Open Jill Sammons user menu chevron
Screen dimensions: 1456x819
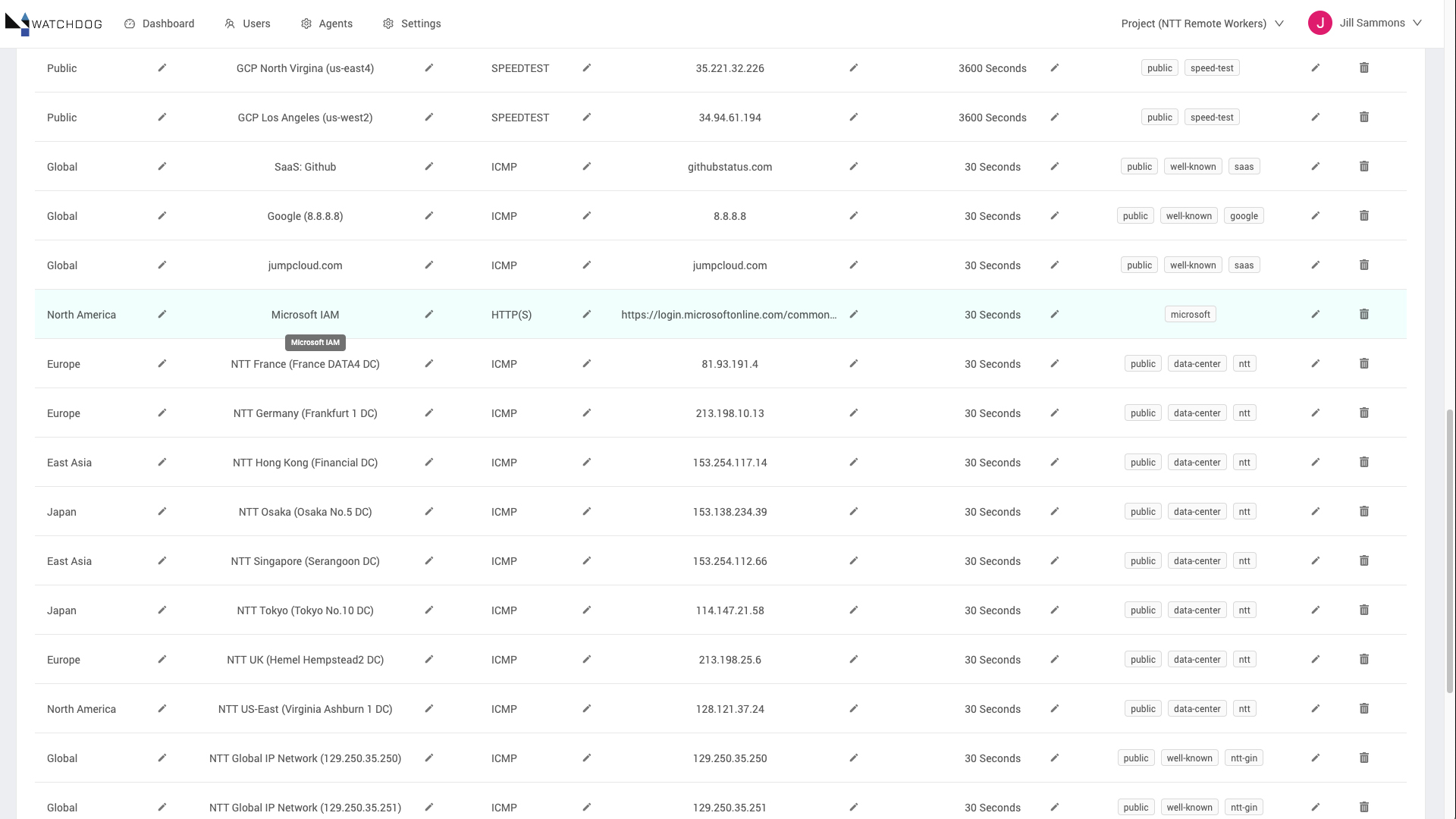tap(1417, 23)
